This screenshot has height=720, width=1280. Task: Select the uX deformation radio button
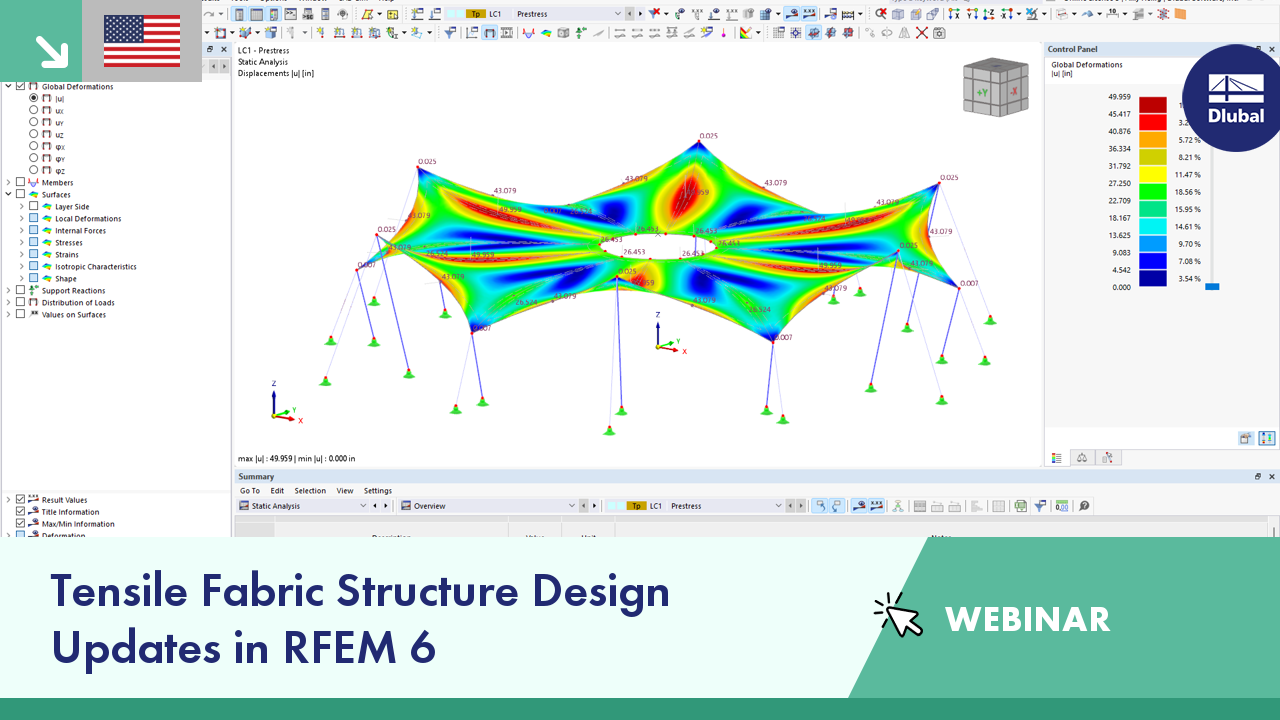(34, 110)
